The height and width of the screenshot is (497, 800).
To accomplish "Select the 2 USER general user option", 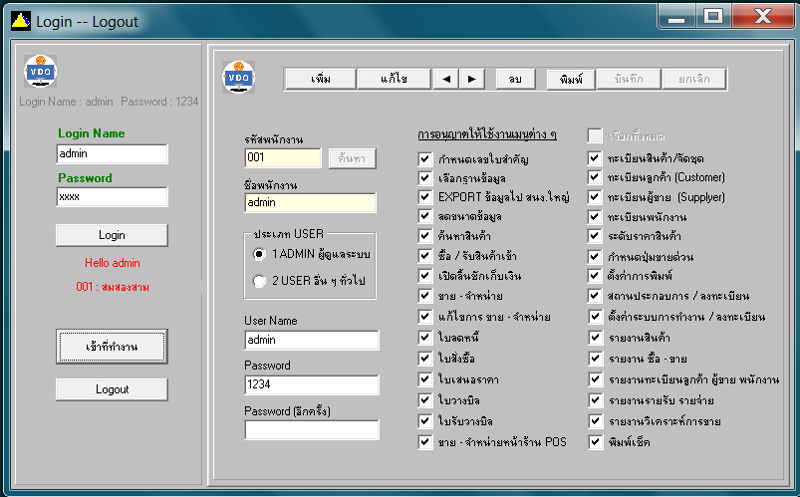I will click(260, 281).
